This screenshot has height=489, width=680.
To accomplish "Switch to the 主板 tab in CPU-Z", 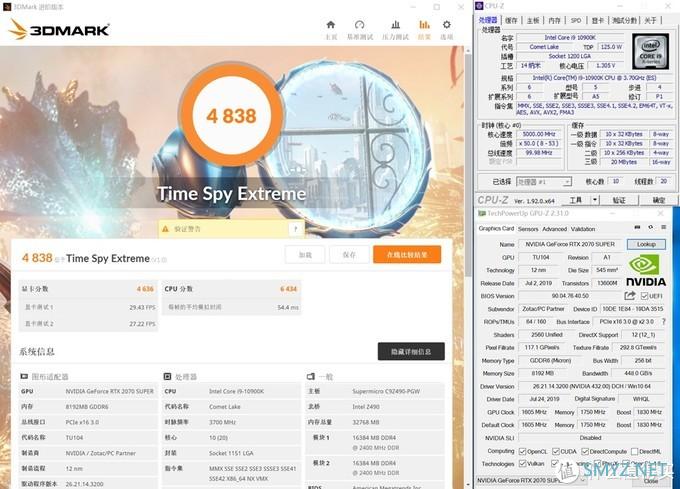I will [533, 20].
